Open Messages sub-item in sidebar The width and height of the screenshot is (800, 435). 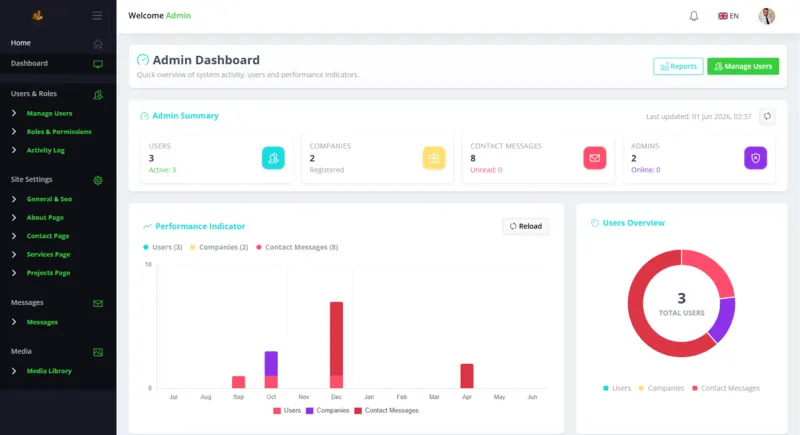42,322
